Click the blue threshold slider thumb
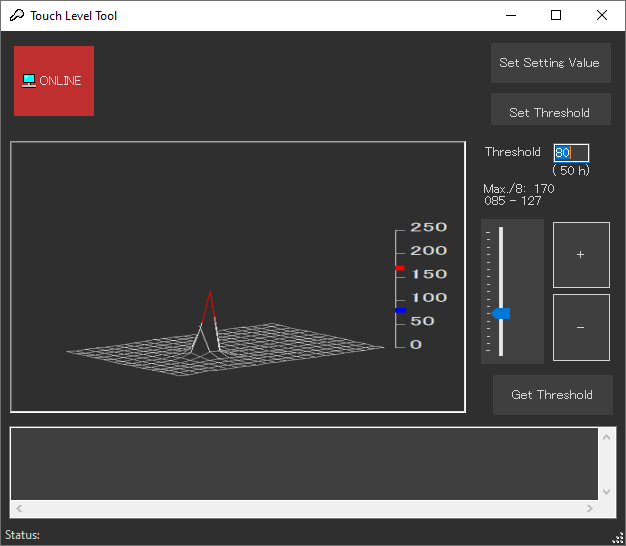Viewport: 626px width, 546px height. (x=501, y=314)
